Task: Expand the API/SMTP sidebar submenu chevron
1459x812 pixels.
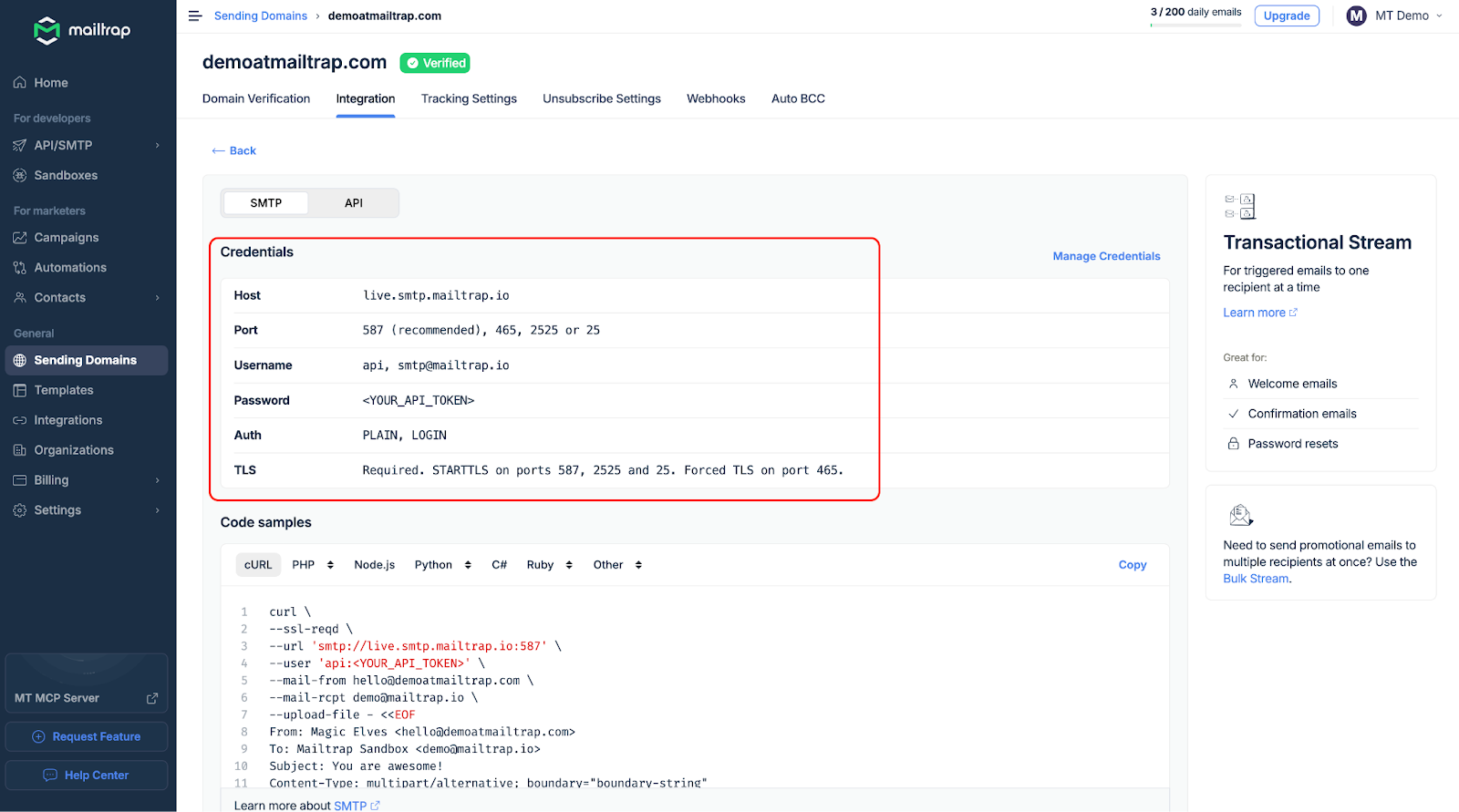Action: click(x=158, y=145)
